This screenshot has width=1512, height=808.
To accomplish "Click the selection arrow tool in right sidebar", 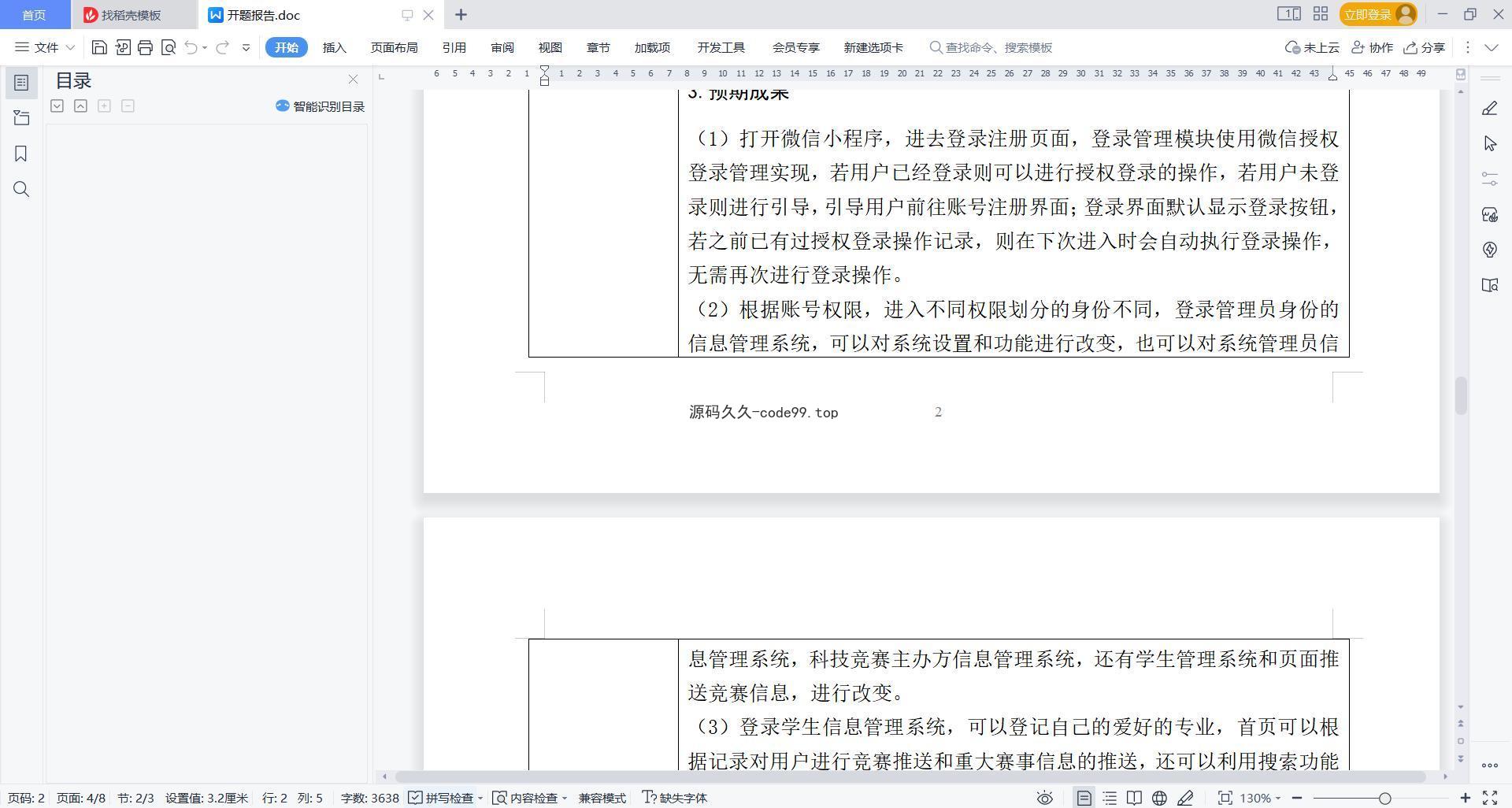I will [x=1489, y=143].
